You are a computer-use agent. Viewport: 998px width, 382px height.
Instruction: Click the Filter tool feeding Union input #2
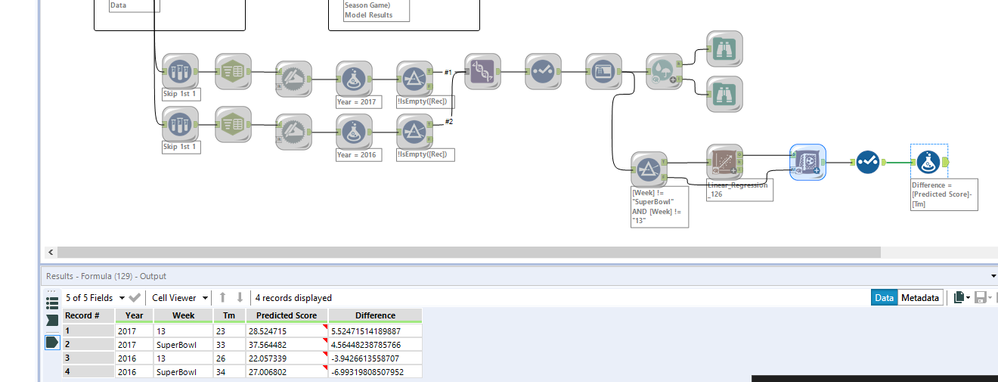pyautogui.click(x=414, y=132)
